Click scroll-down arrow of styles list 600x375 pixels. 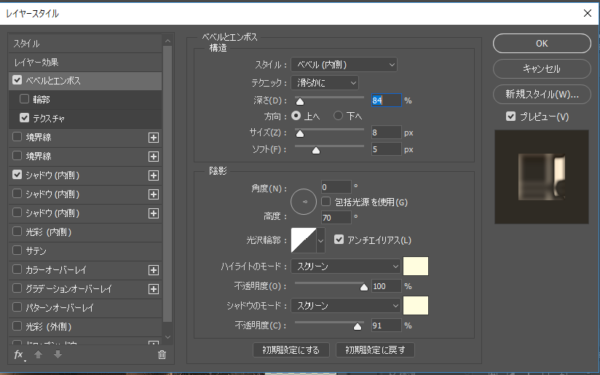click(x=168, y=337)
